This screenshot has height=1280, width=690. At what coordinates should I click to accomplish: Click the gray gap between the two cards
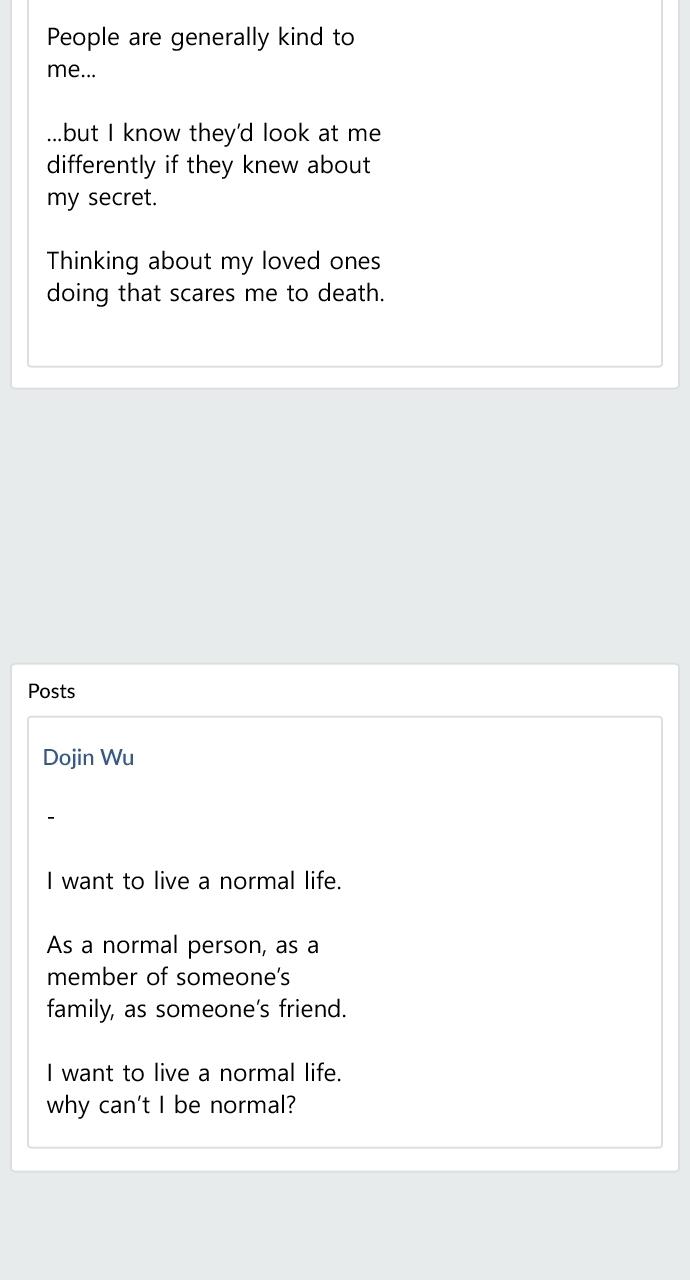tap(345, 525)
